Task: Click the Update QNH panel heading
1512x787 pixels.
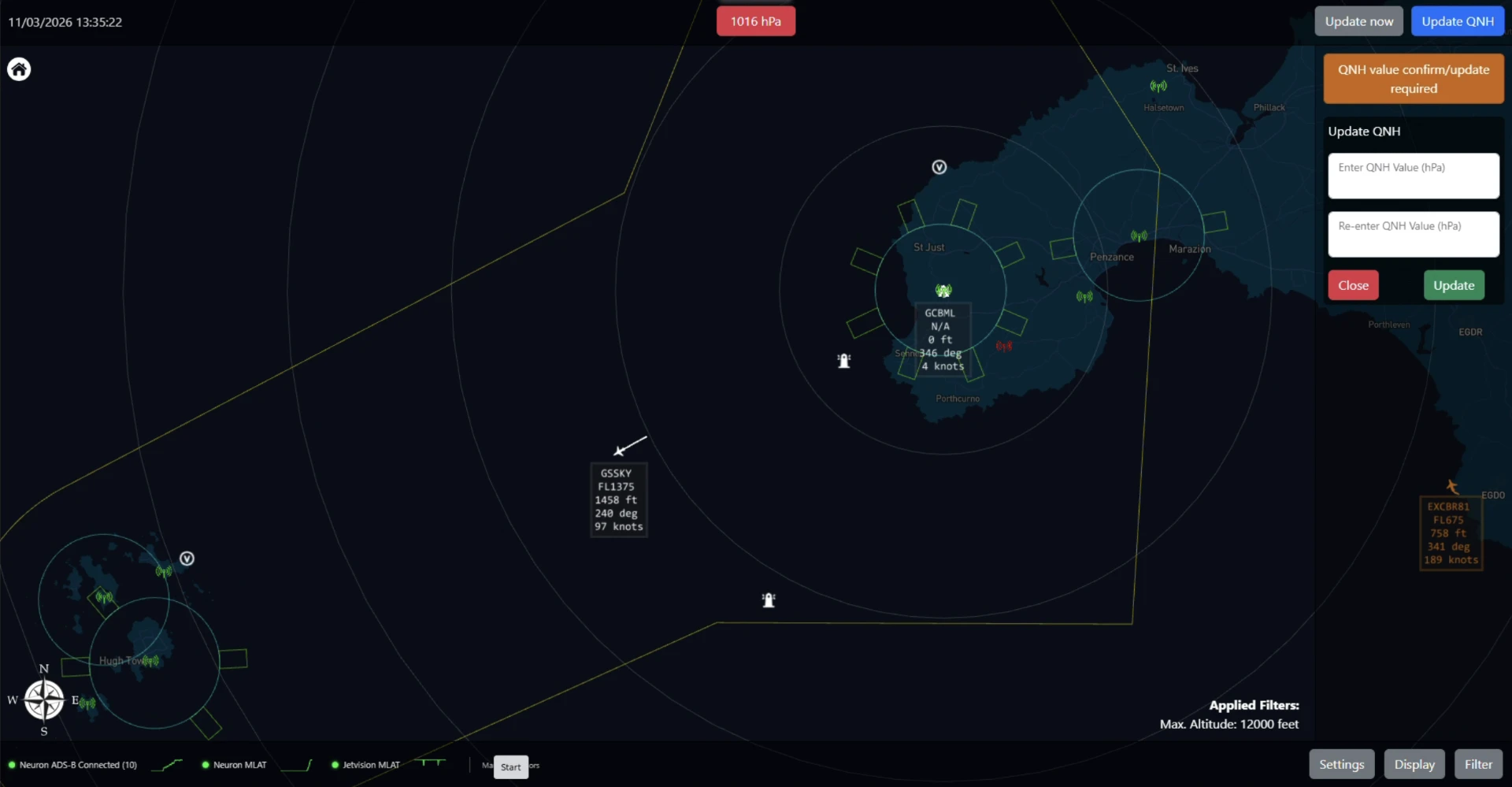Action: click(x=1364, y=132)
